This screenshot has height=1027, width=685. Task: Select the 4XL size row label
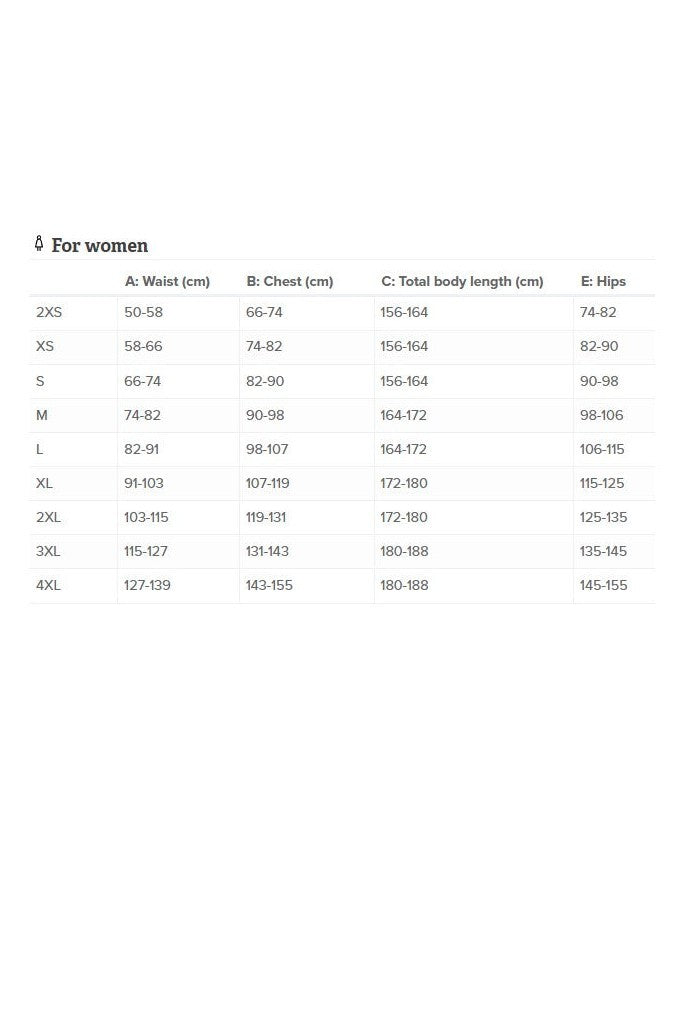pyautogui.click(x=48, y=586)
